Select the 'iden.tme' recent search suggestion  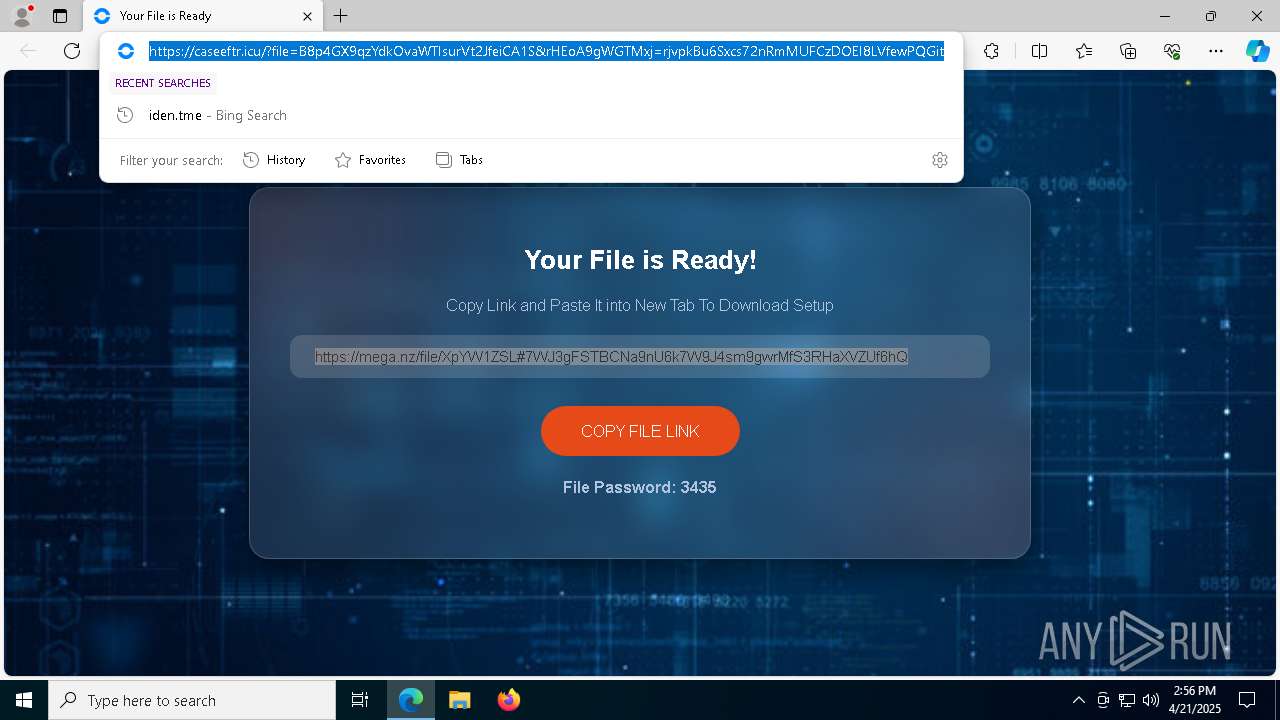point(531,115)
